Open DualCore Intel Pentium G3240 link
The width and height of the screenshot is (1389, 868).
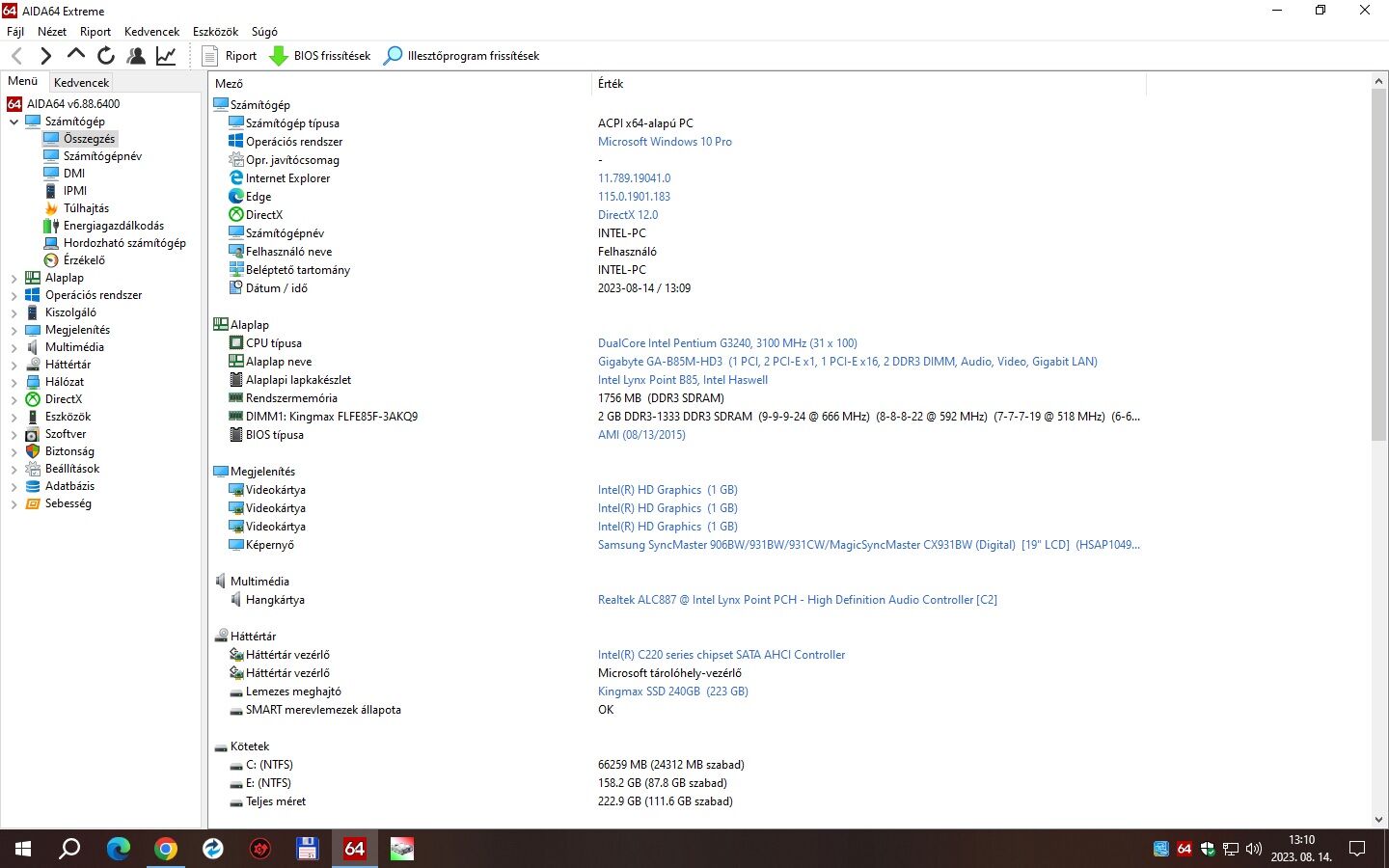pyautogui.click(x=727, y=343)
